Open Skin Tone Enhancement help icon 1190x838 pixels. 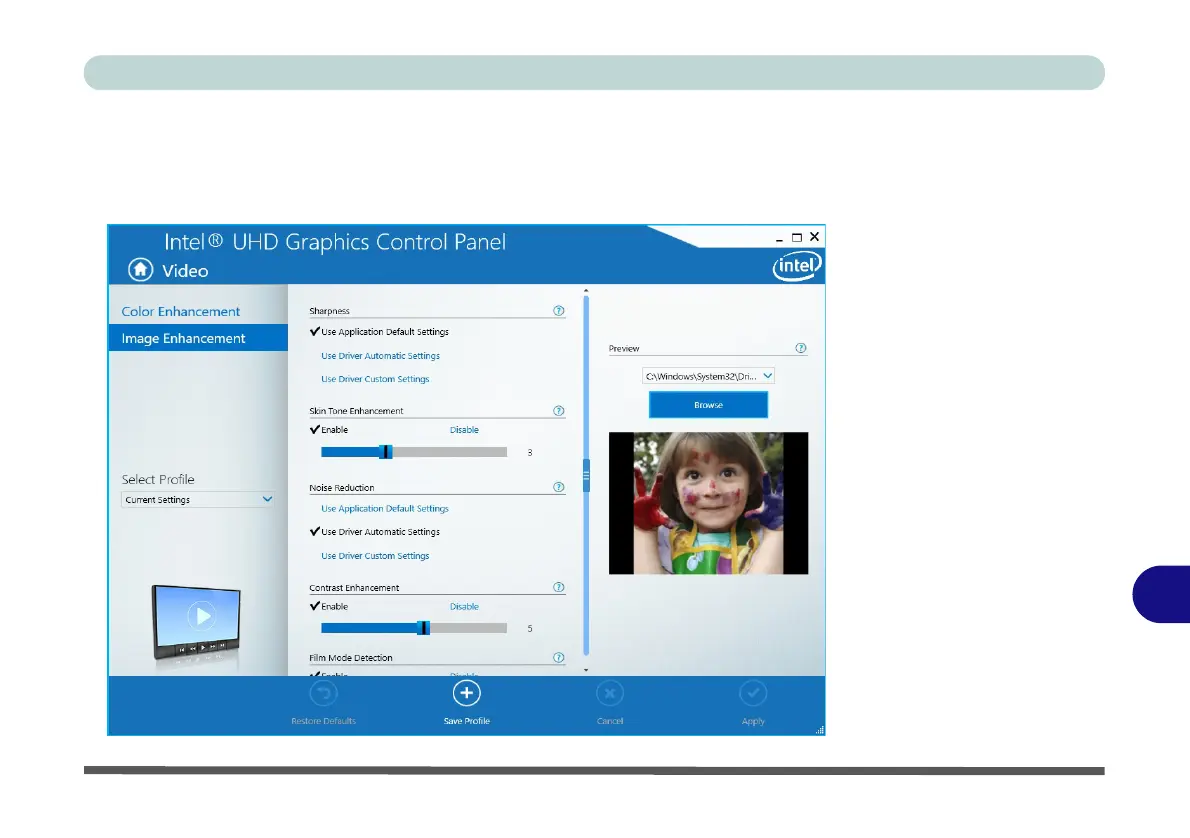point(559,411)
